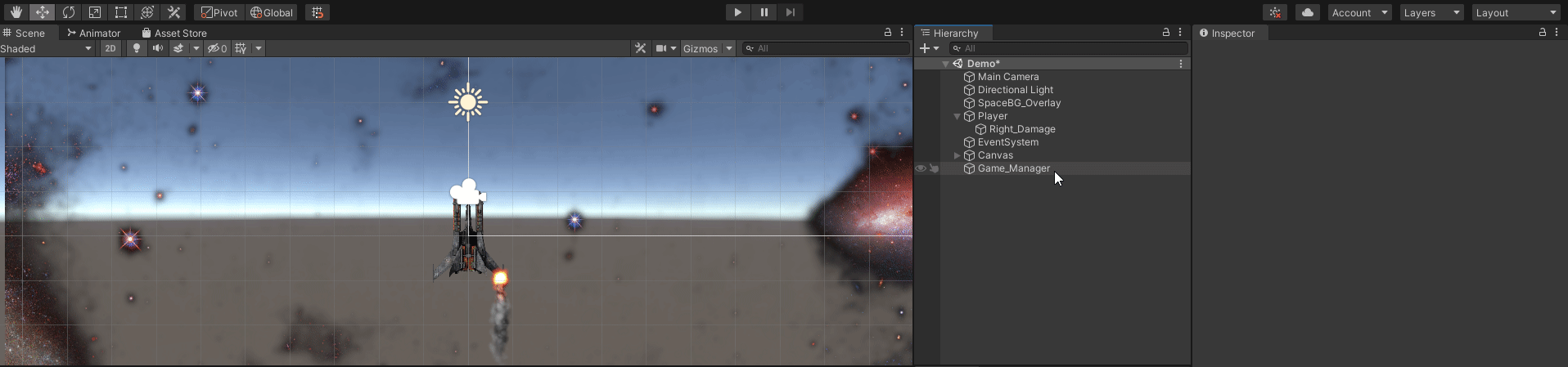The width and height of the screenshot is (1568, 367).
Task: Toggle scene audio
Action: pyautogui.click(x=158, y=48)
